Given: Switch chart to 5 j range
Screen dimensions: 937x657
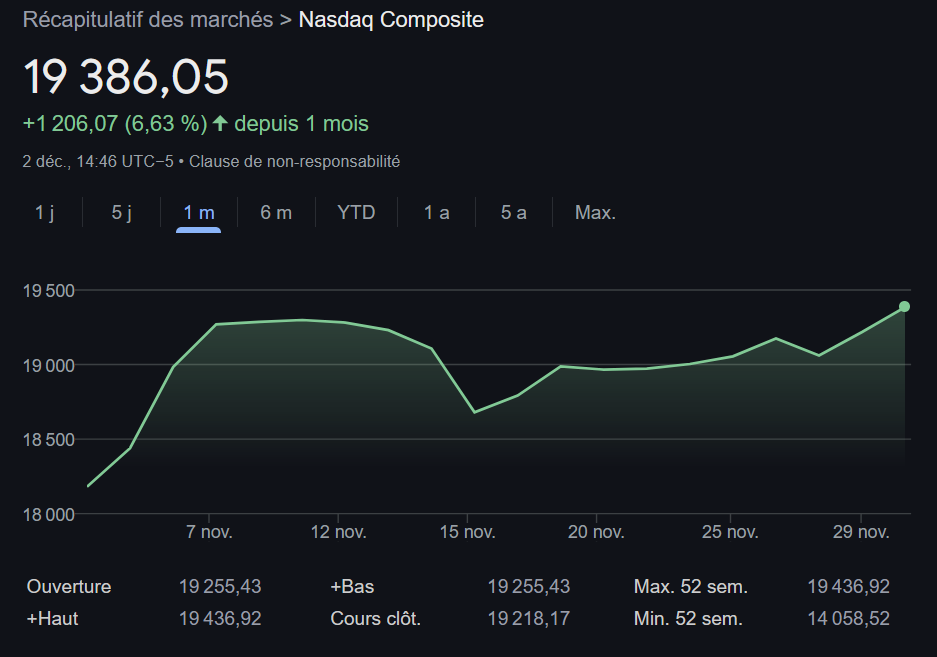Looking at the screenshot, I should point(121,212).
